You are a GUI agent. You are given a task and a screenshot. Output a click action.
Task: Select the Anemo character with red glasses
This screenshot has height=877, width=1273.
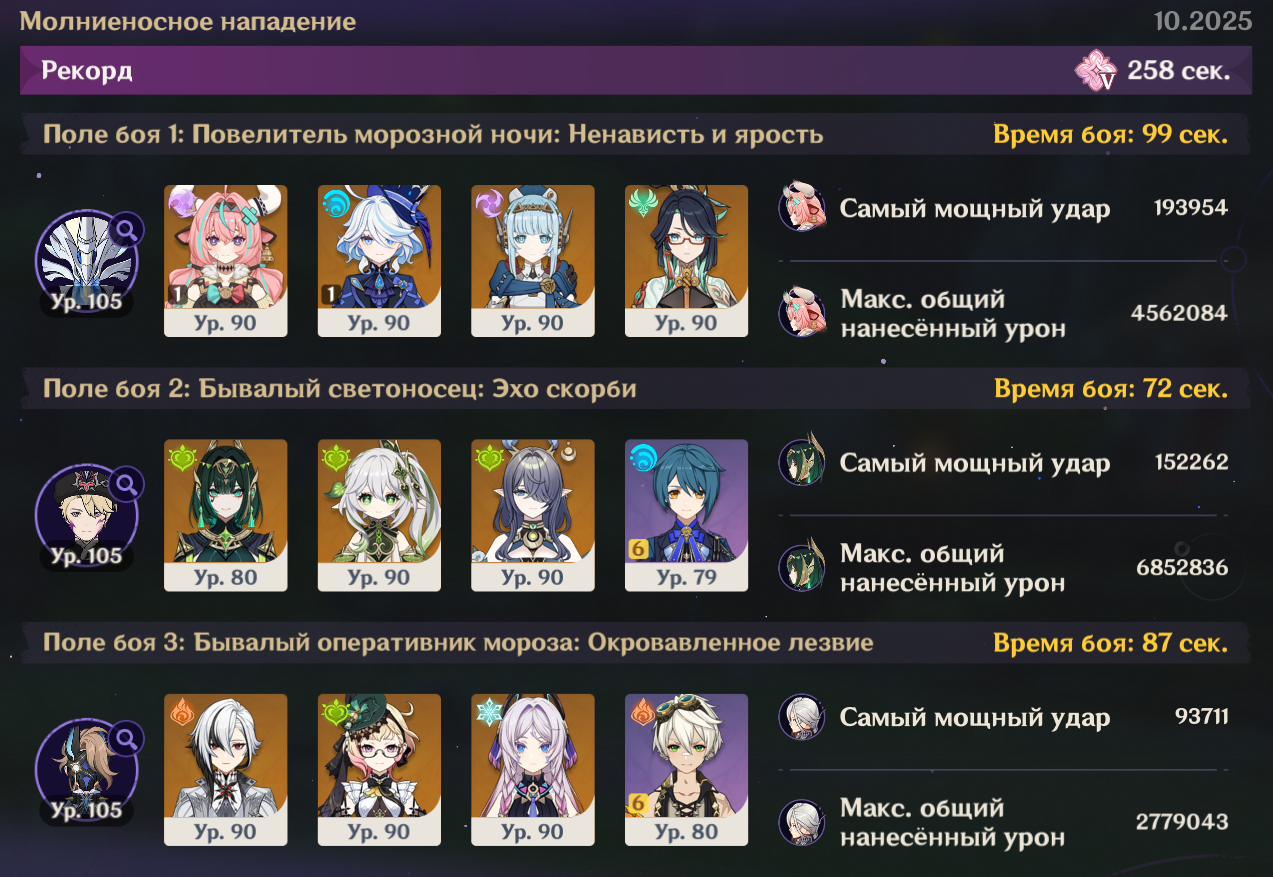(686, 261)
